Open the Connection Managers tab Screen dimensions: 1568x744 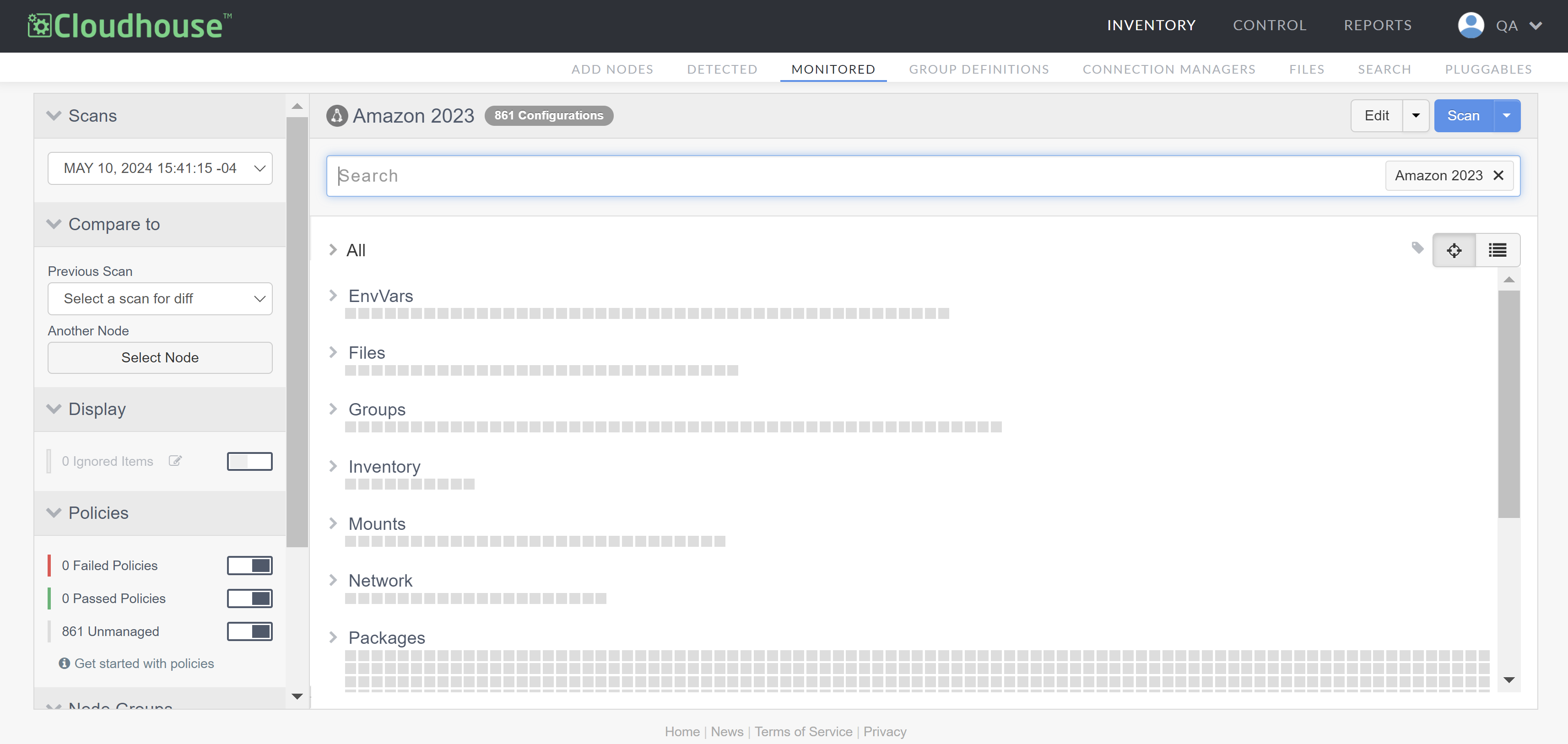pyautogui.click(x=1169, y=70)
